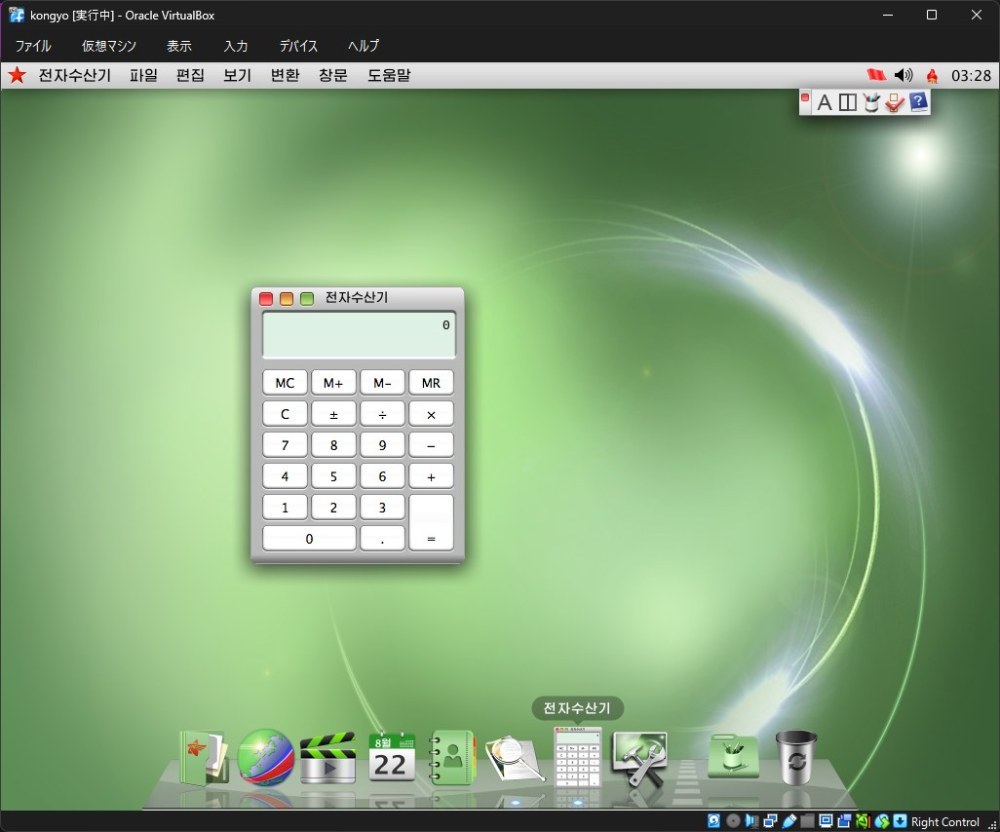Viewport: 1000px width, 832px height.
Task: Open the 파일 menu
Action: pyautogui.click(x=143, y=75)
